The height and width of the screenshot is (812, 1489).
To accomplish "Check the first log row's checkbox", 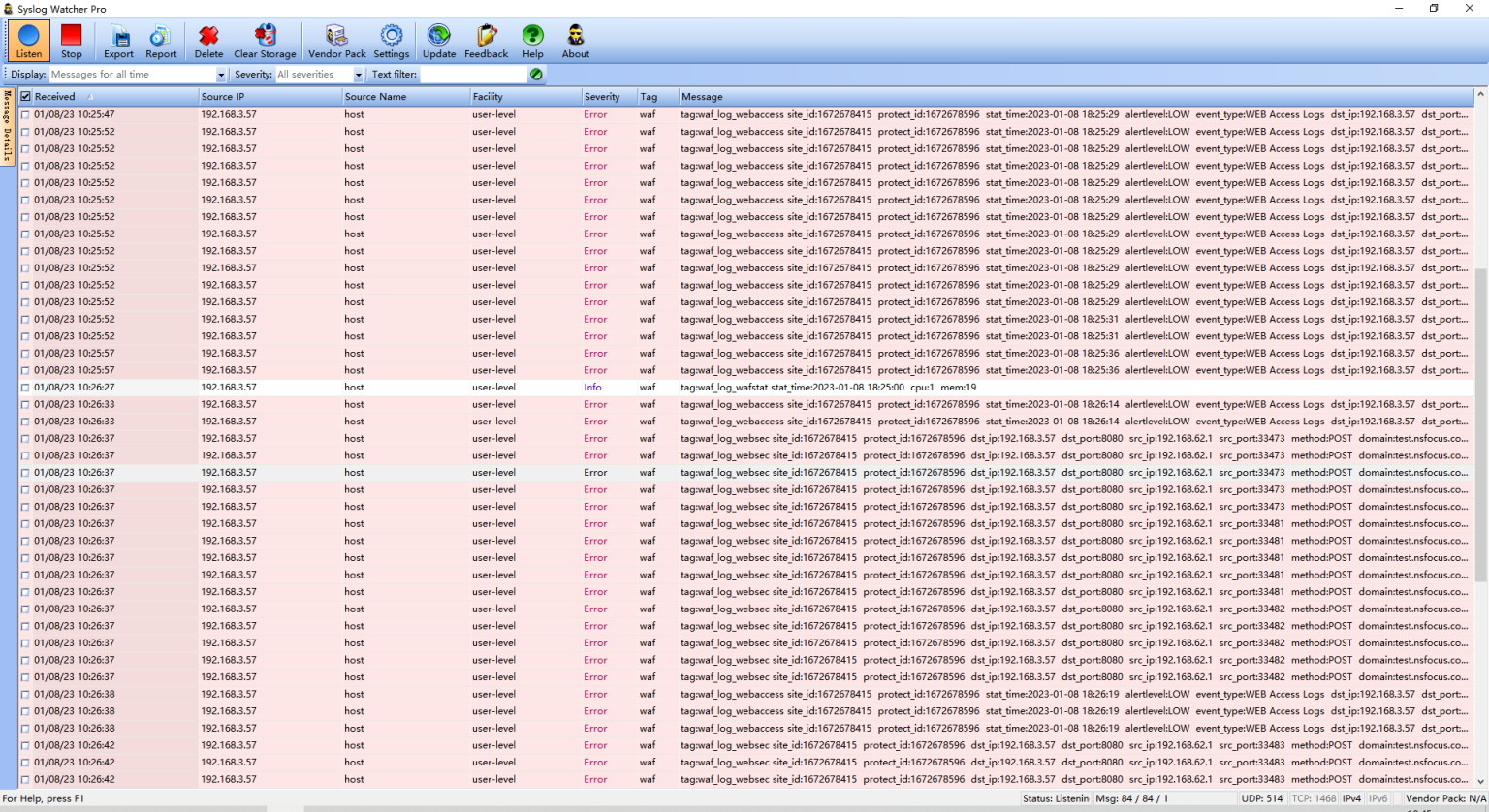I will [24, 114].
